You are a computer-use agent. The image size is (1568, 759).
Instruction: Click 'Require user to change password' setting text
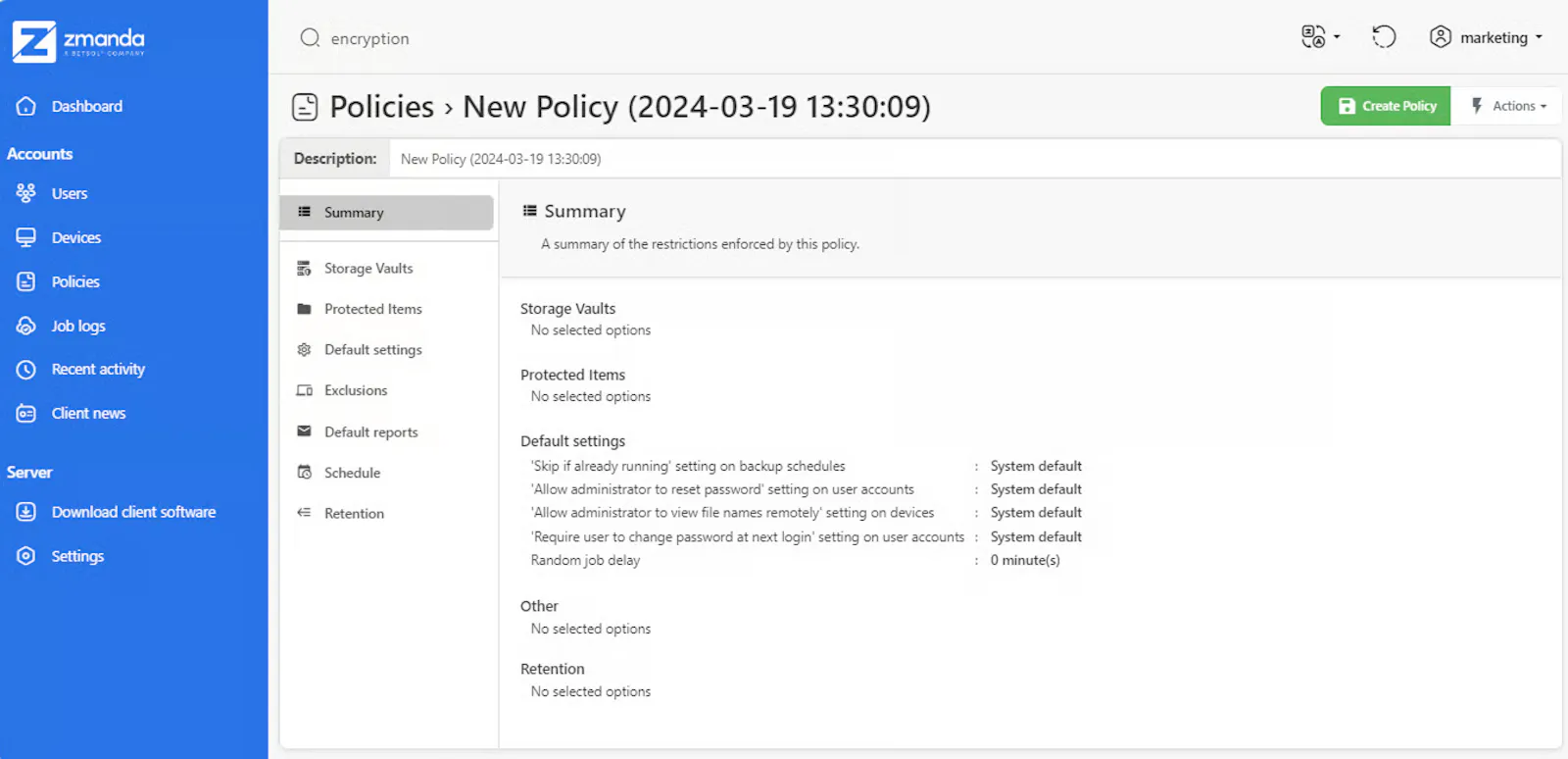pos(748,537)
